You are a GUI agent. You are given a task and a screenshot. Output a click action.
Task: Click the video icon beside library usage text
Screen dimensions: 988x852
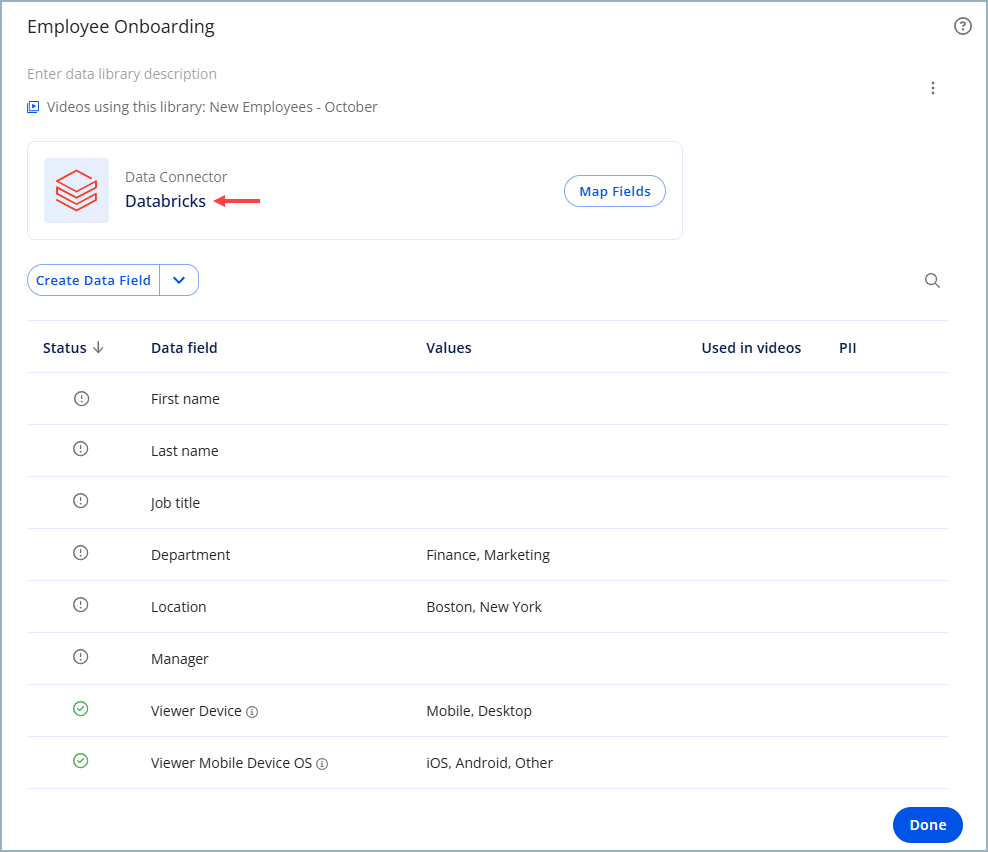pos(33,106)
